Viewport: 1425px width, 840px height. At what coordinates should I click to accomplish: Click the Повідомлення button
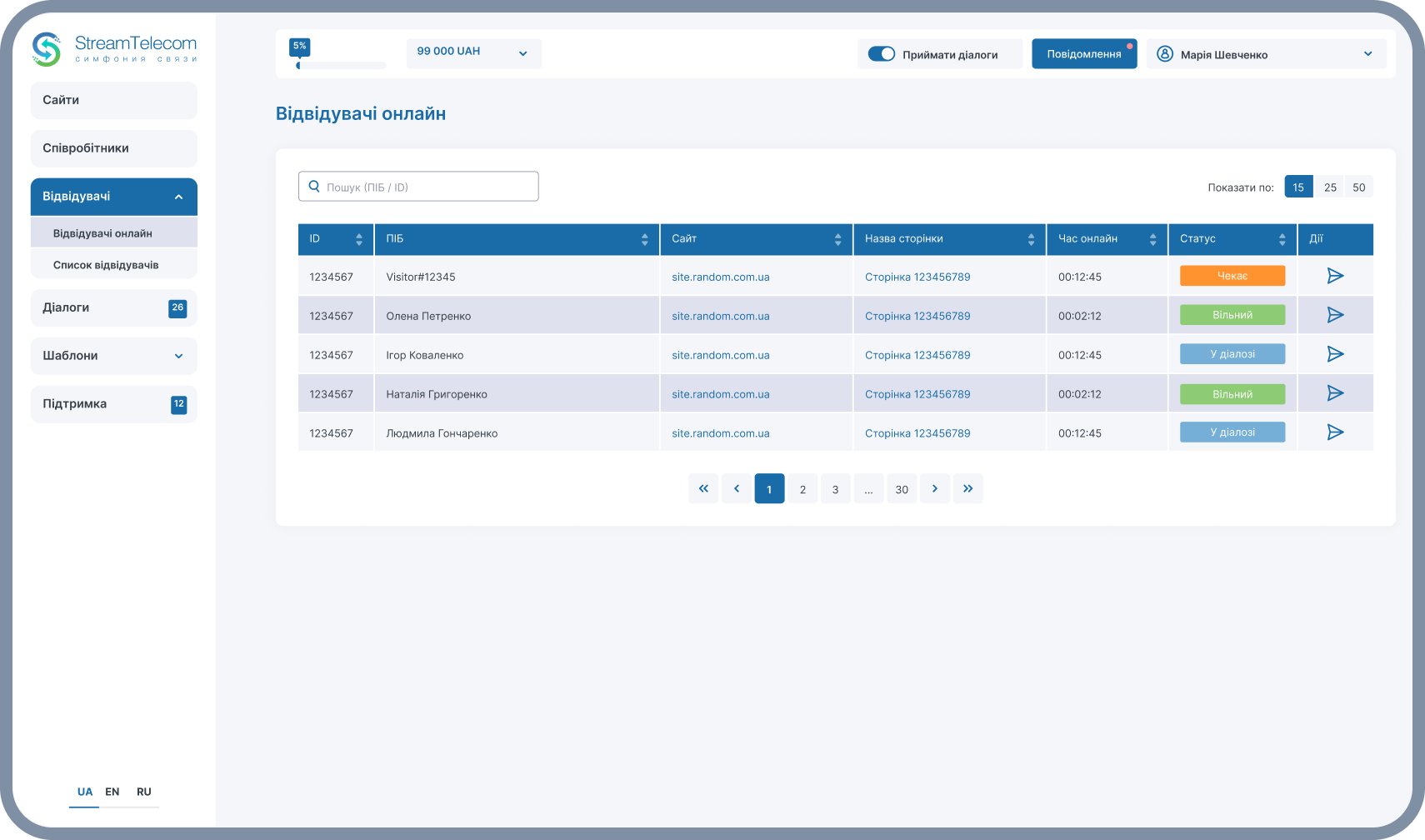pyautogui.click(x=1083, y=54)
